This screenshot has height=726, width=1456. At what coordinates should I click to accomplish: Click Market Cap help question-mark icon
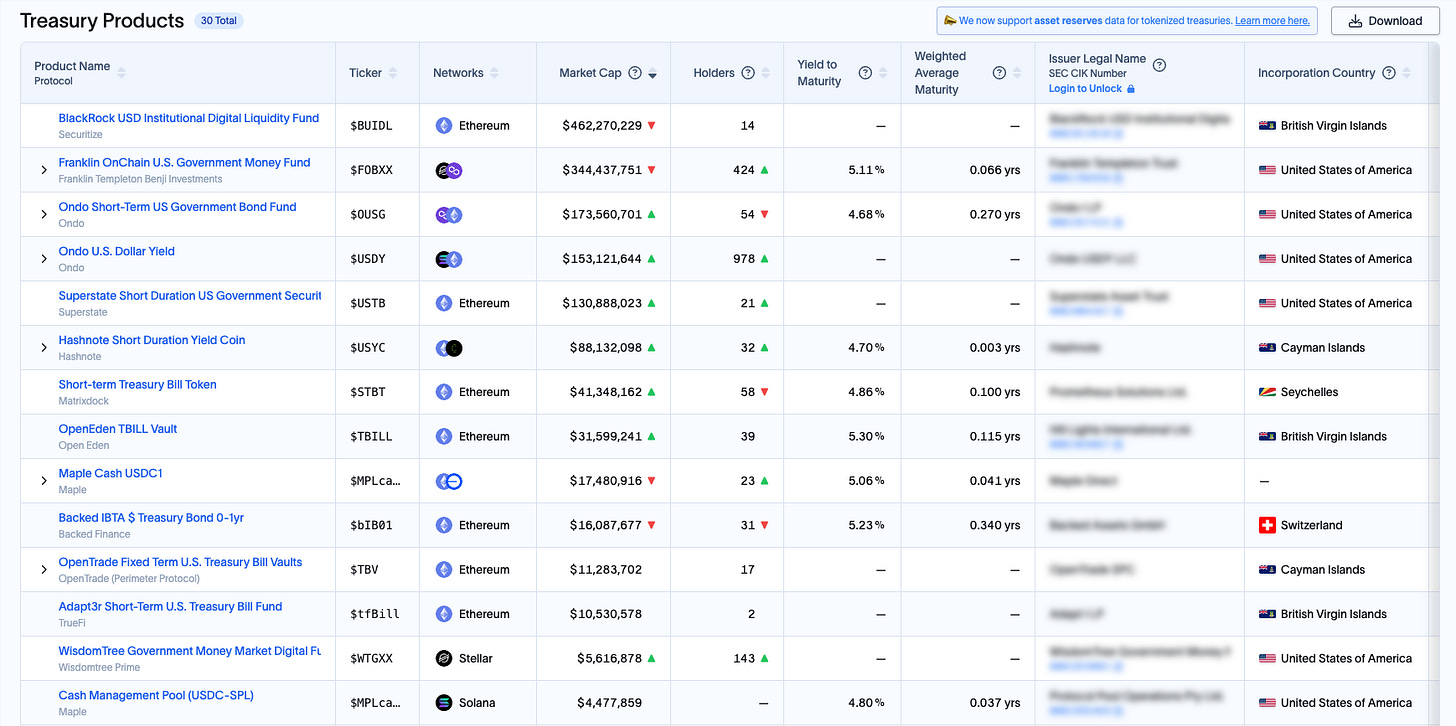click(635, 73)
